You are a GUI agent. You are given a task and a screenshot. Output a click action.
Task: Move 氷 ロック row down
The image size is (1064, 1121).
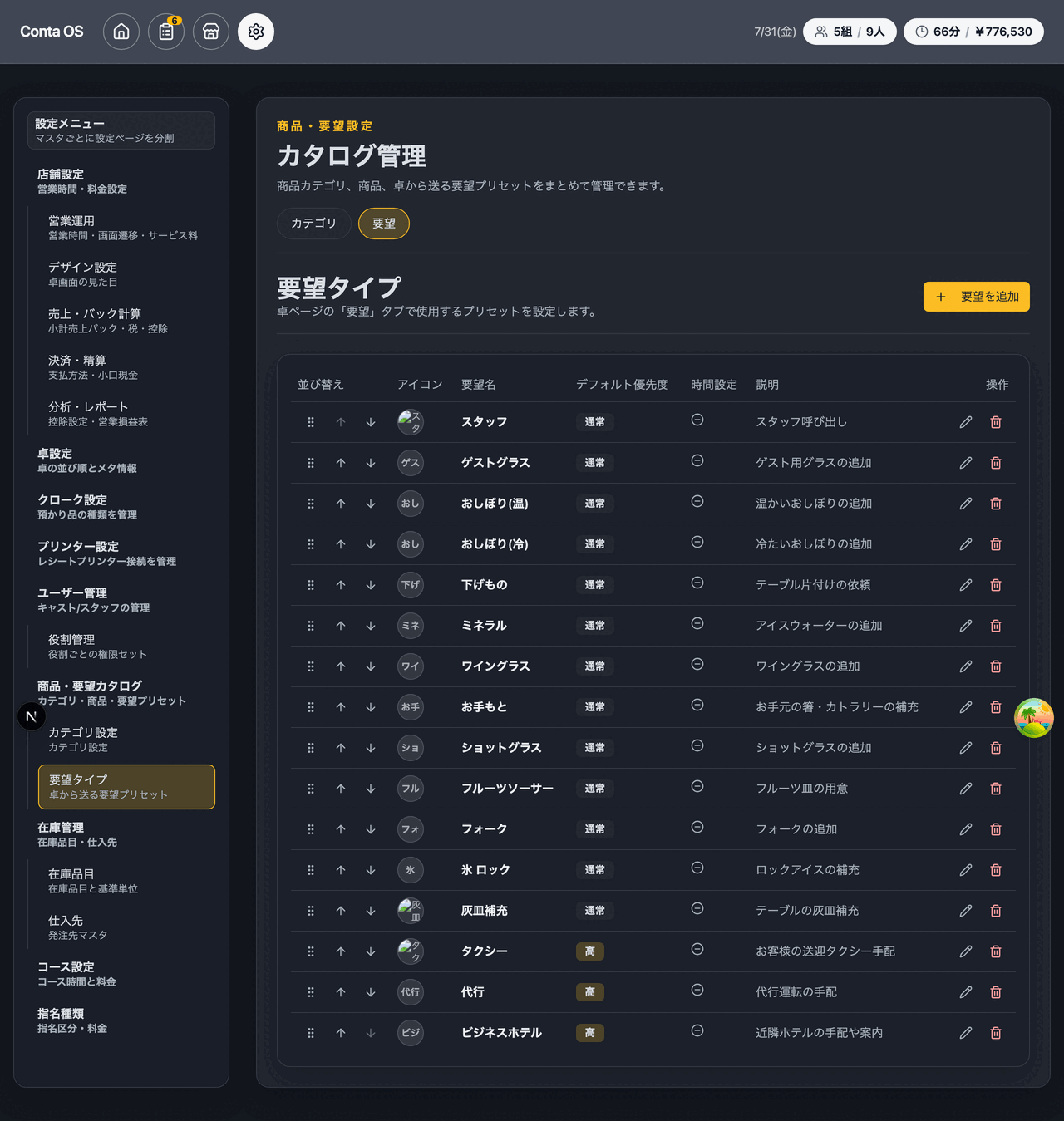coord(371,870)
